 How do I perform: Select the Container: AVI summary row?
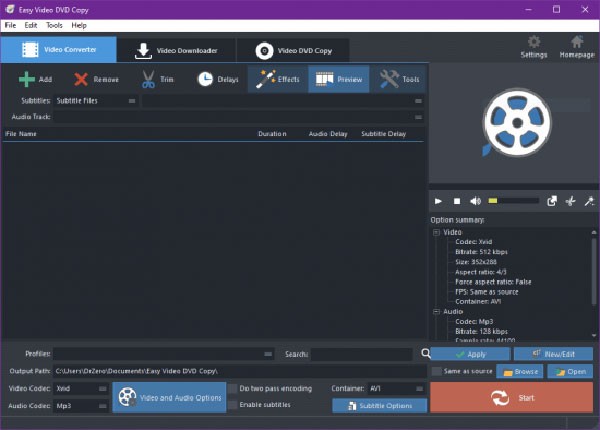pyautogui.click(x=478, y=301)
